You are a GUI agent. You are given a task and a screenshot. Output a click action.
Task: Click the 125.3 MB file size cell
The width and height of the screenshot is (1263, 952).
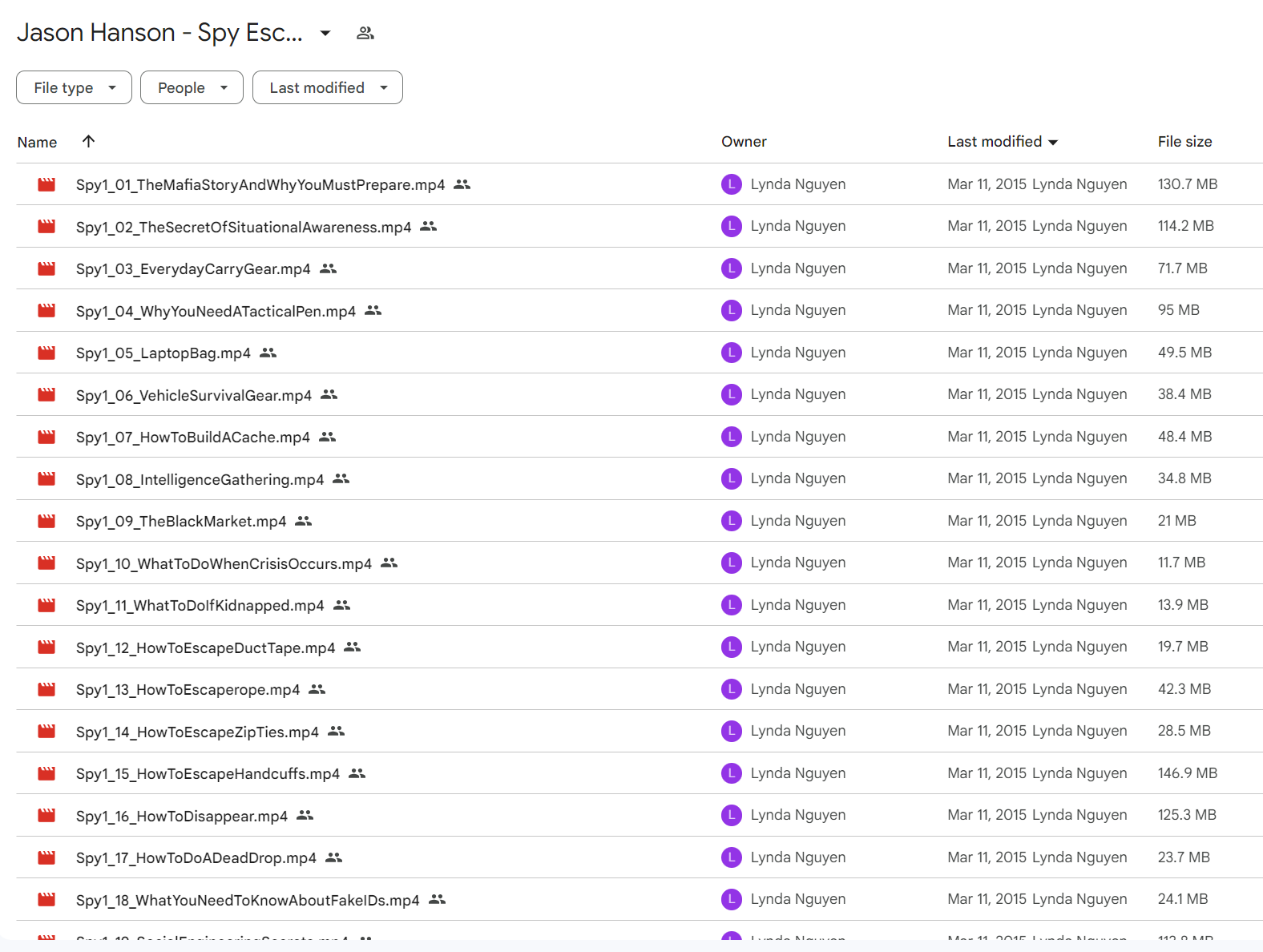(x=1187, y=815)
